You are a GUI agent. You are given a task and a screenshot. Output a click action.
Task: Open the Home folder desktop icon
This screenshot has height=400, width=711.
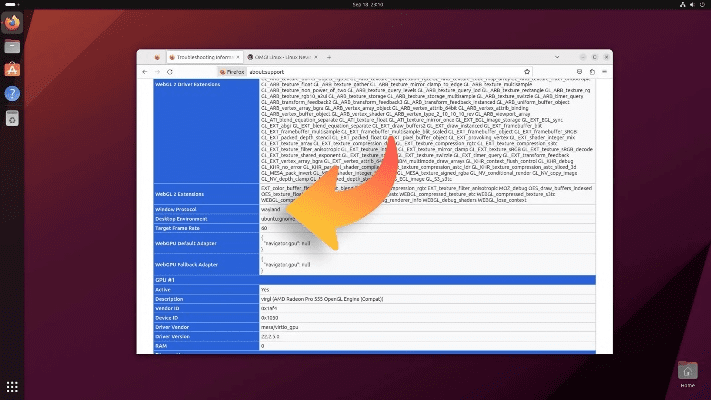pyautogui.click(x=687, y=372)
